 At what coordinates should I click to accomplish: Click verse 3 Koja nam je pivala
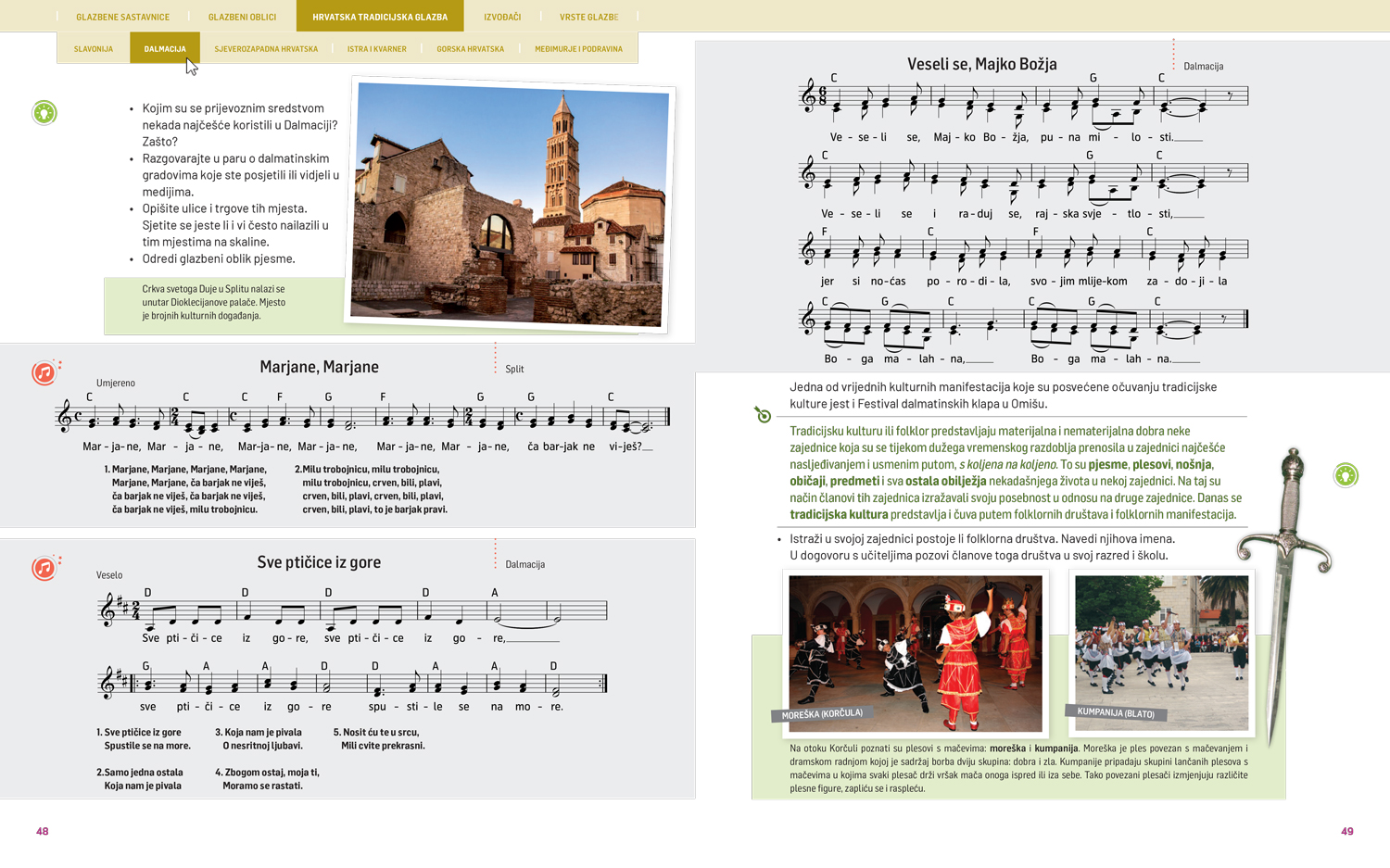click(x=259, y=738)
